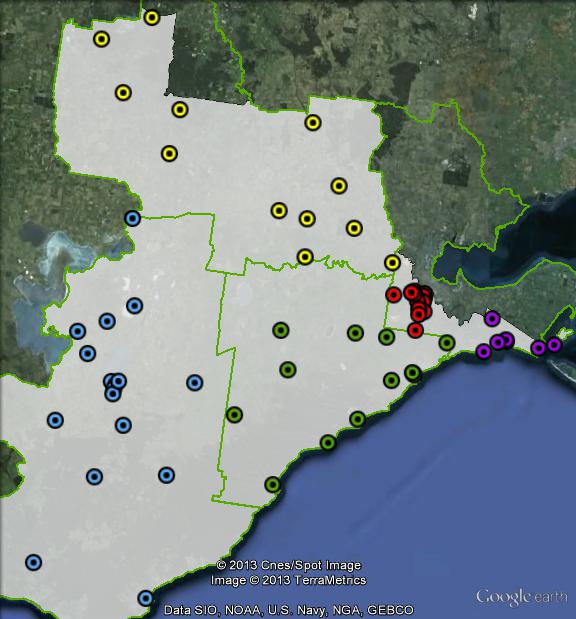Select the northernmost yellow marker on the border
The height and width of the screenshot is (619, 576).
coord(152,18)
